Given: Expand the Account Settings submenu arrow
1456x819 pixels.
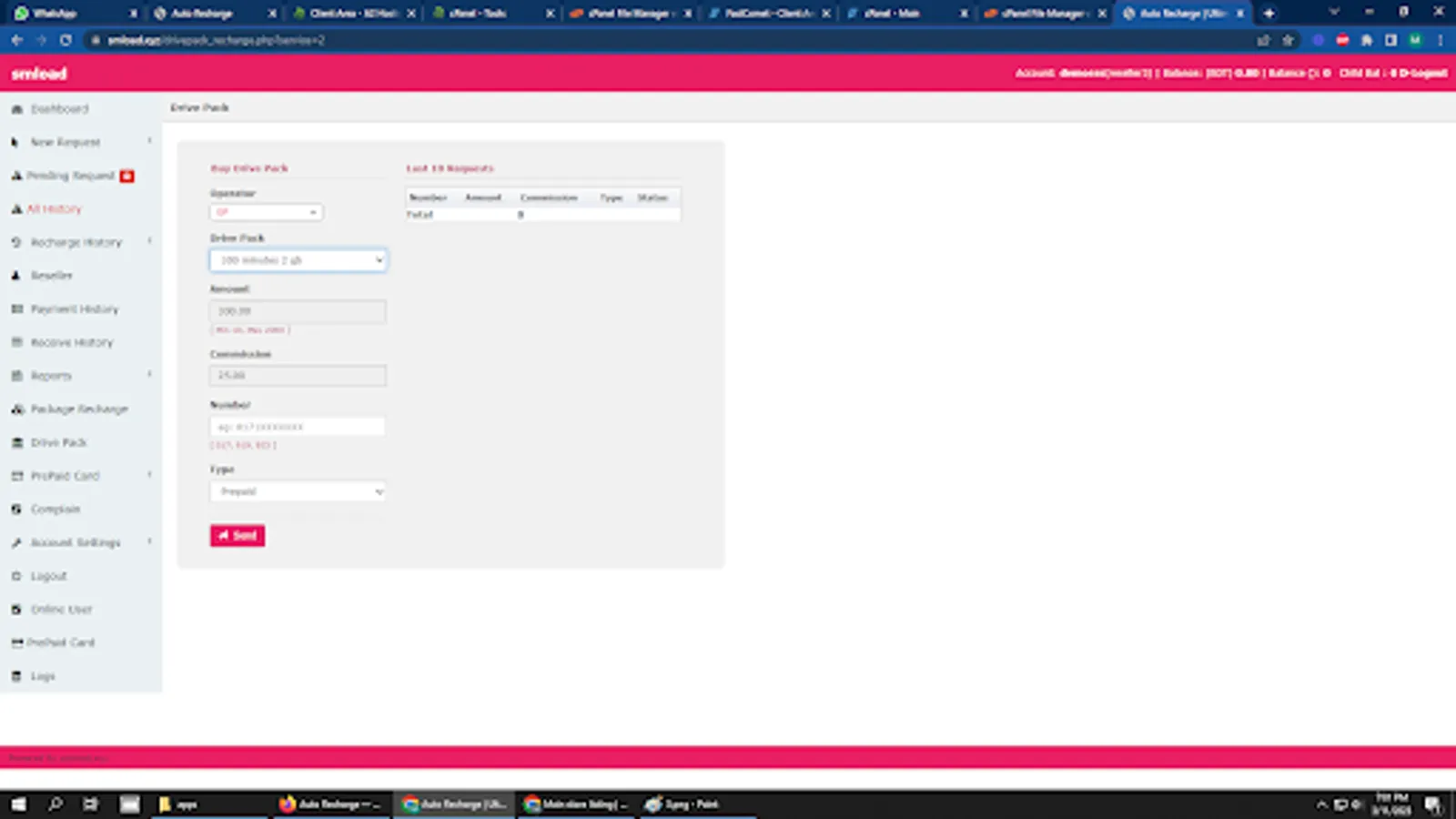Looking at the screenshot, I should point(149,542).
